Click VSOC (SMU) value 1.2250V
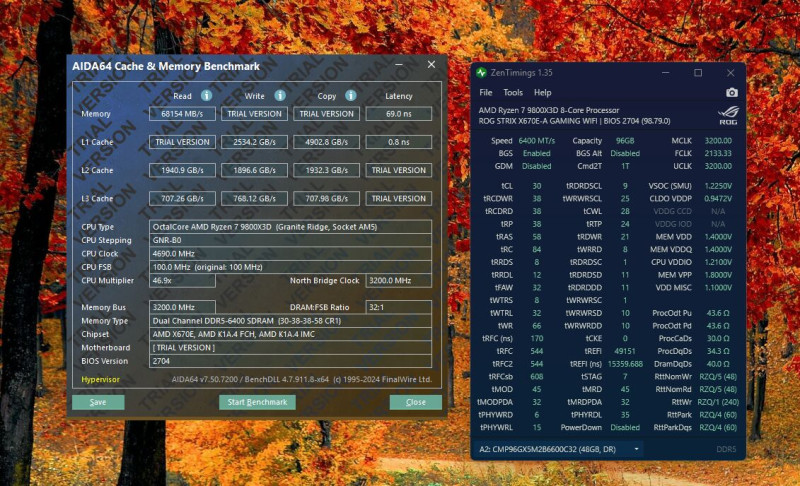Screen dimensions: 800x486 (x=718, y=186)
